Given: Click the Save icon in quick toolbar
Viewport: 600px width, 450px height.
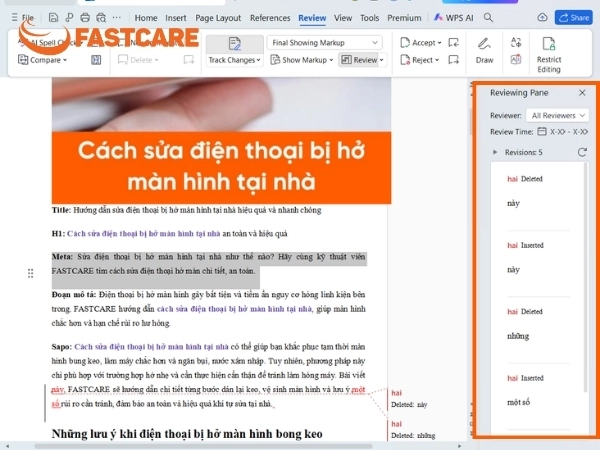Looking at the screenshot, I should pyautogui.click(x=53, y=18).
